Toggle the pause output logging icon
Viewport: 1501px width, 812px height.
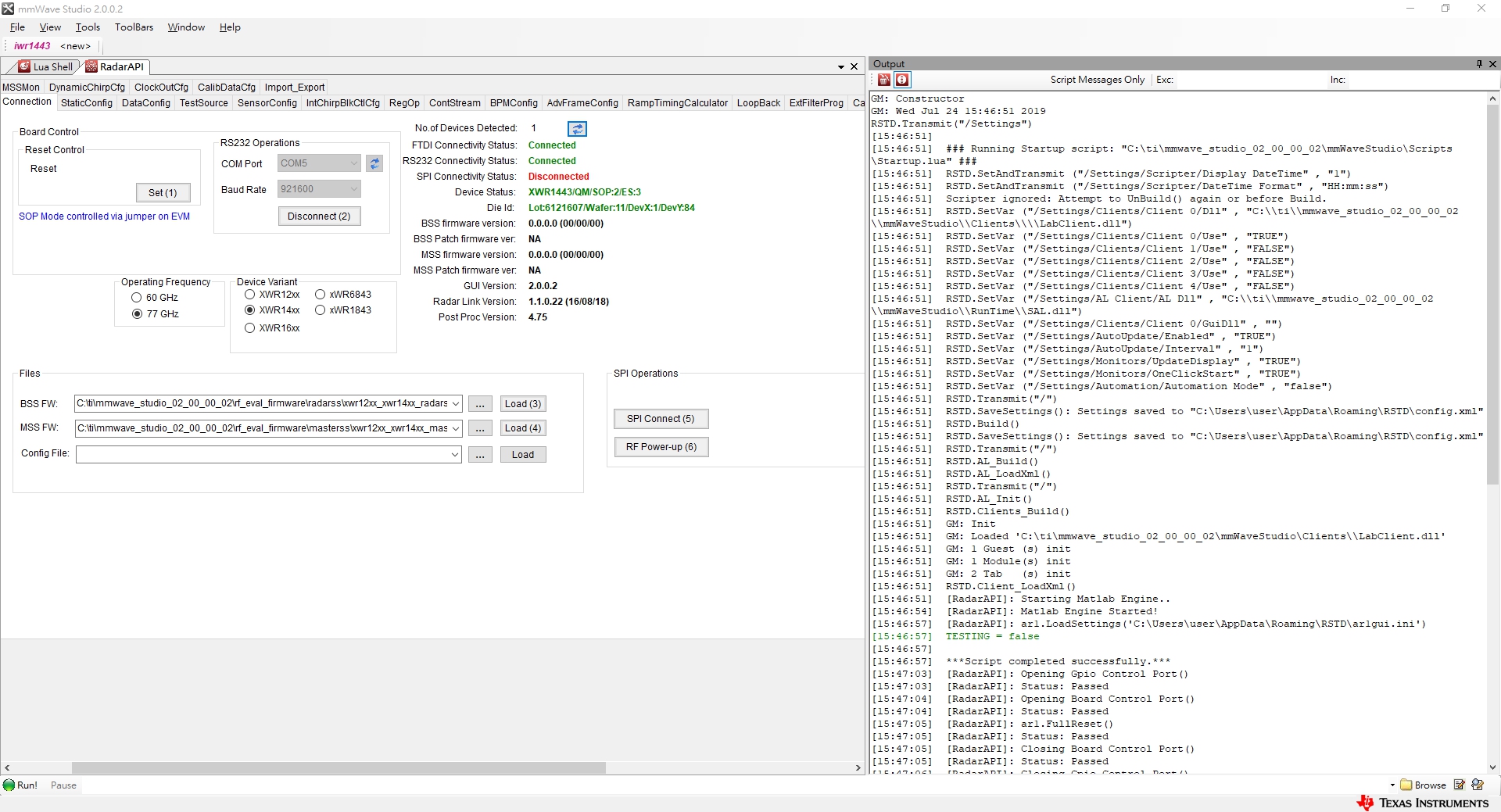(902, 80)
